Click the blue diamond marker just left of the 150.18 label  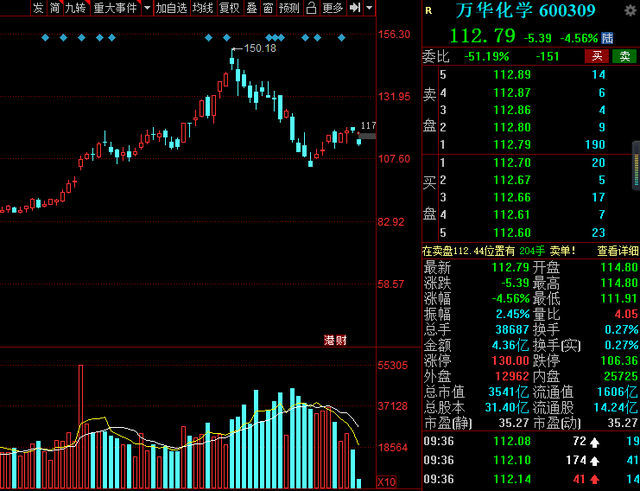coord(227,38)
